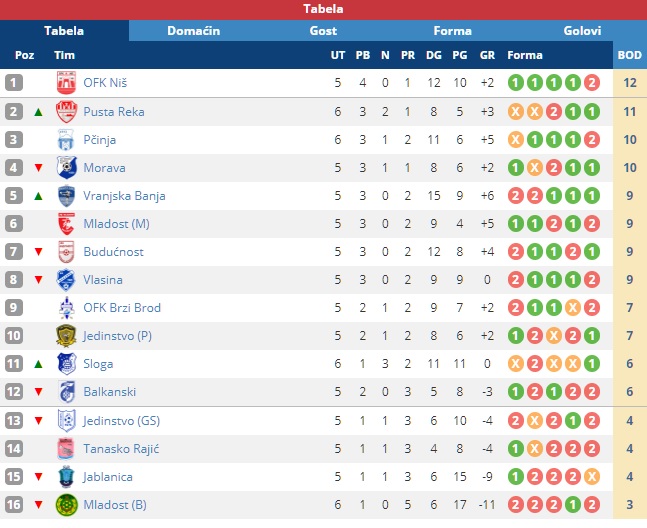Click the Vranjska Banja crest icon
The width and height of the screenshot is (647, 528).
[x=66, y=196]
